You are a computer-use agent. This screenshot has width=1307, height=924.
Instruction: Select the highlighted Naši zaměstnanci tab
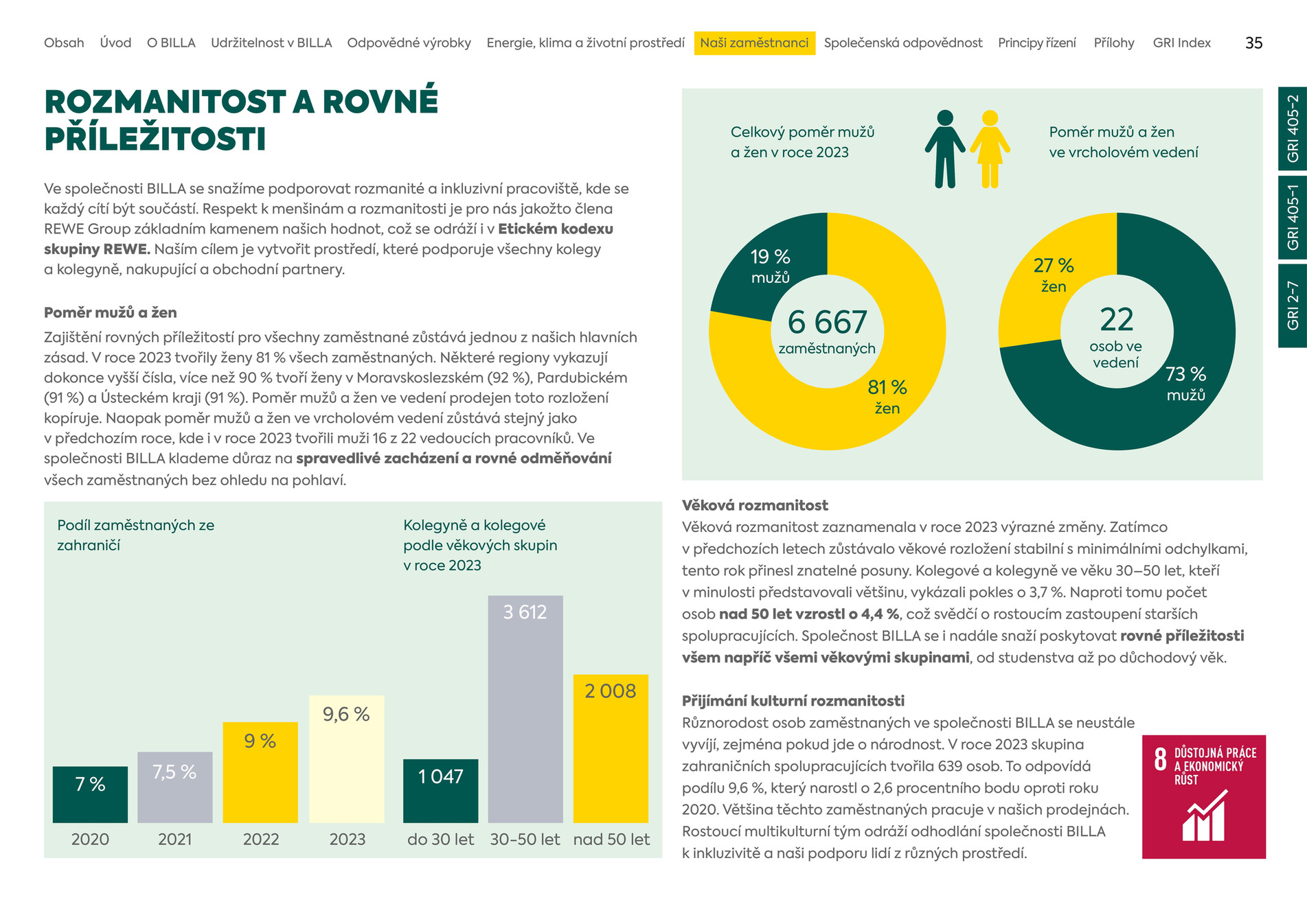755,43
